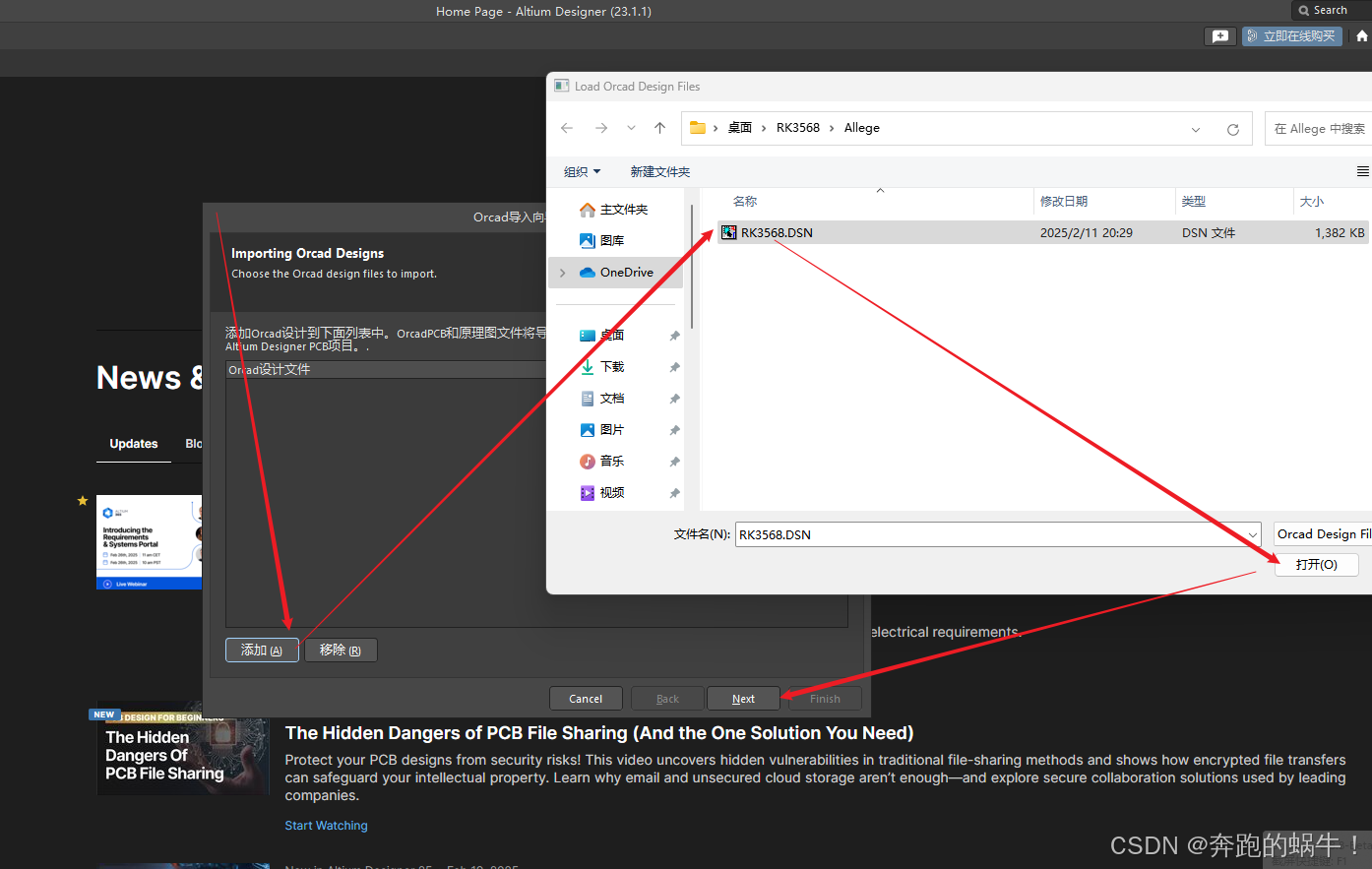Switch to the Updates tab on Home Page

pyautogui.click(x=134, y=444)
